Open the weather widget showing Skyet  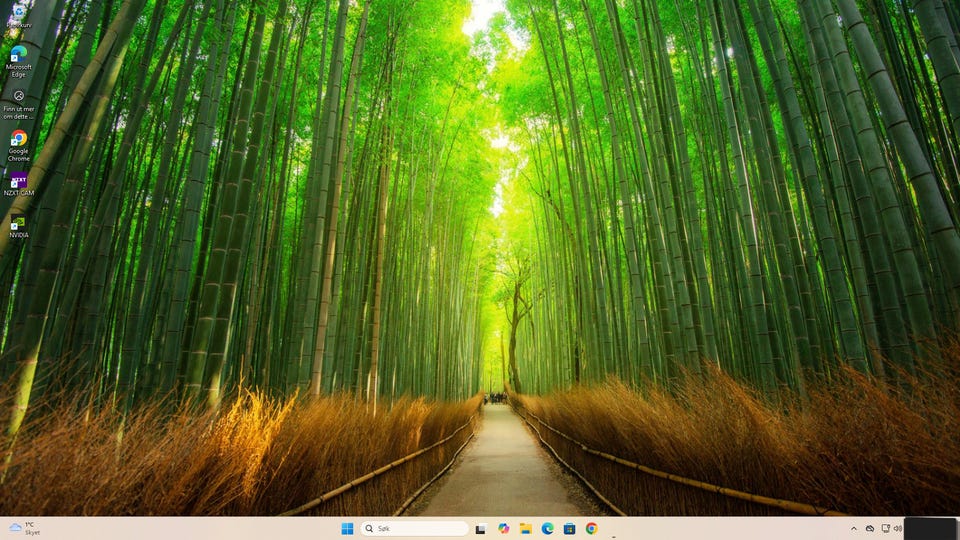[x=24, y=528]
